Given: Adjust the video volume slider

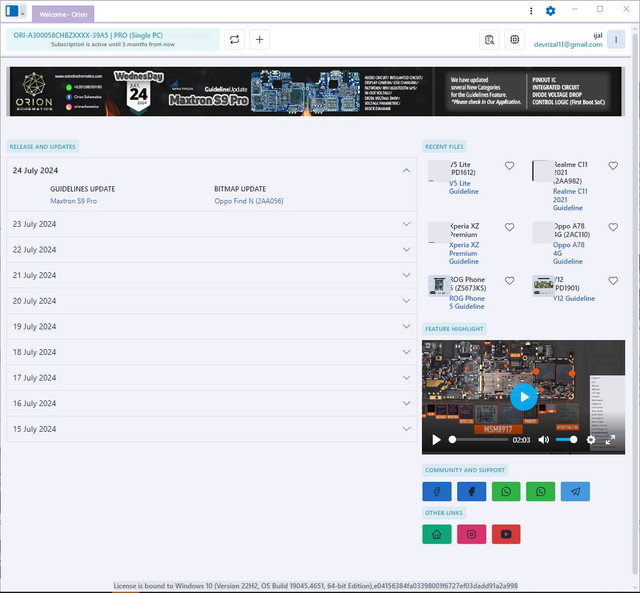Looking at the screenshot, I should coord(566,440).
